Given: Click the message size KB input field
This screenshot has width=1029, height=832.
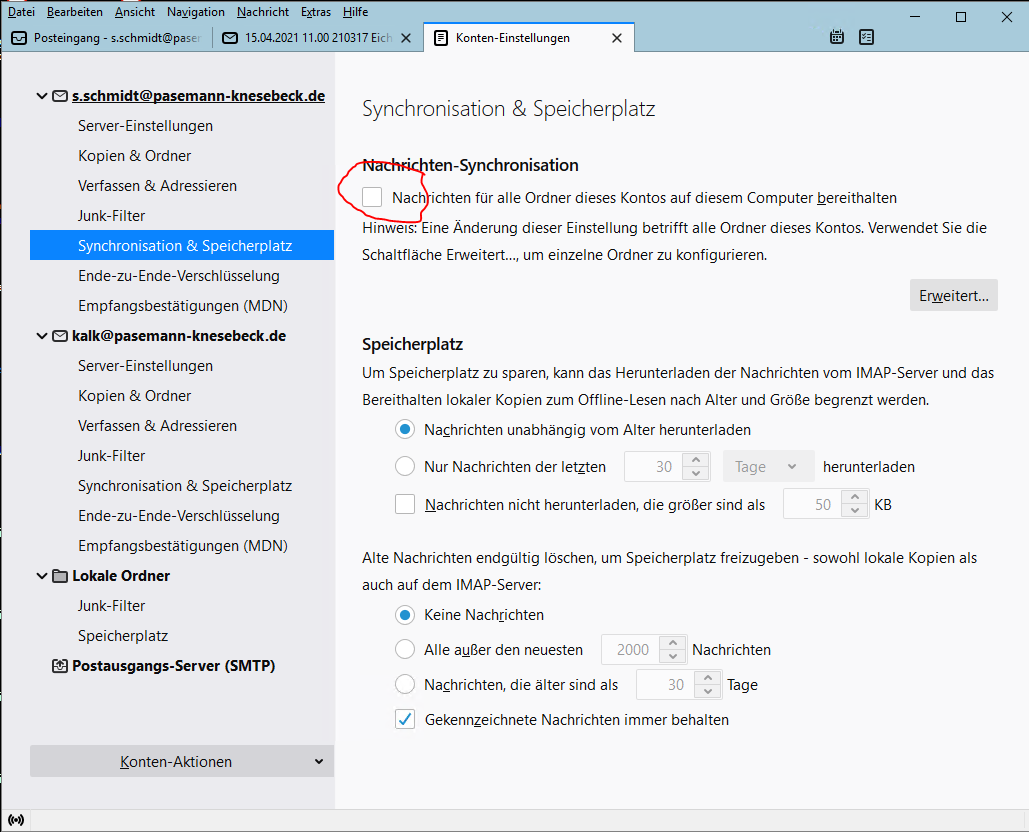Looking at the screenshot, I should 811,505.
